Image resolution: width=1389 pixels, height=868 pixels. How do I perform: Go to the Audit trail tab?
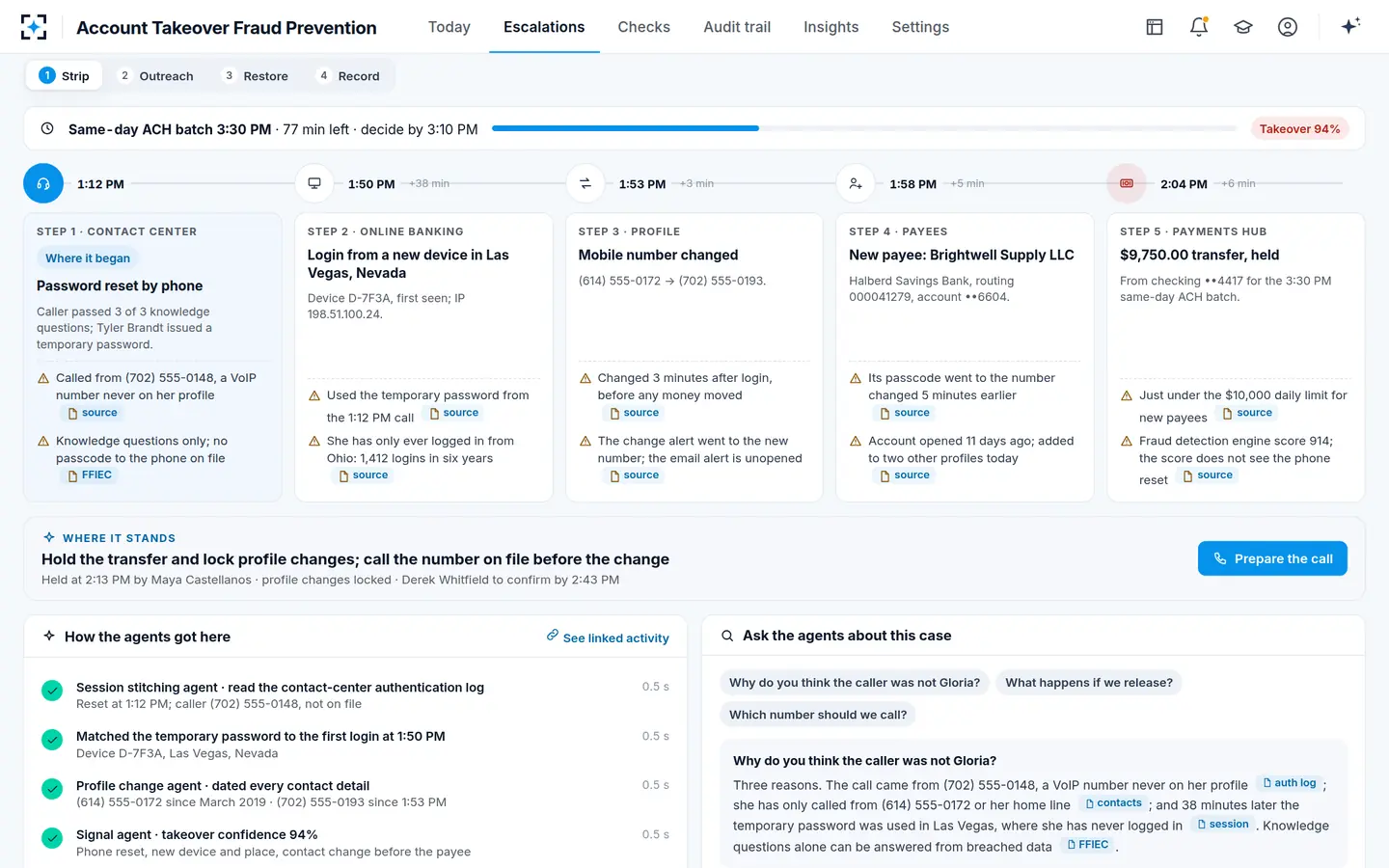pyautogui.click(x=737, y=27)
